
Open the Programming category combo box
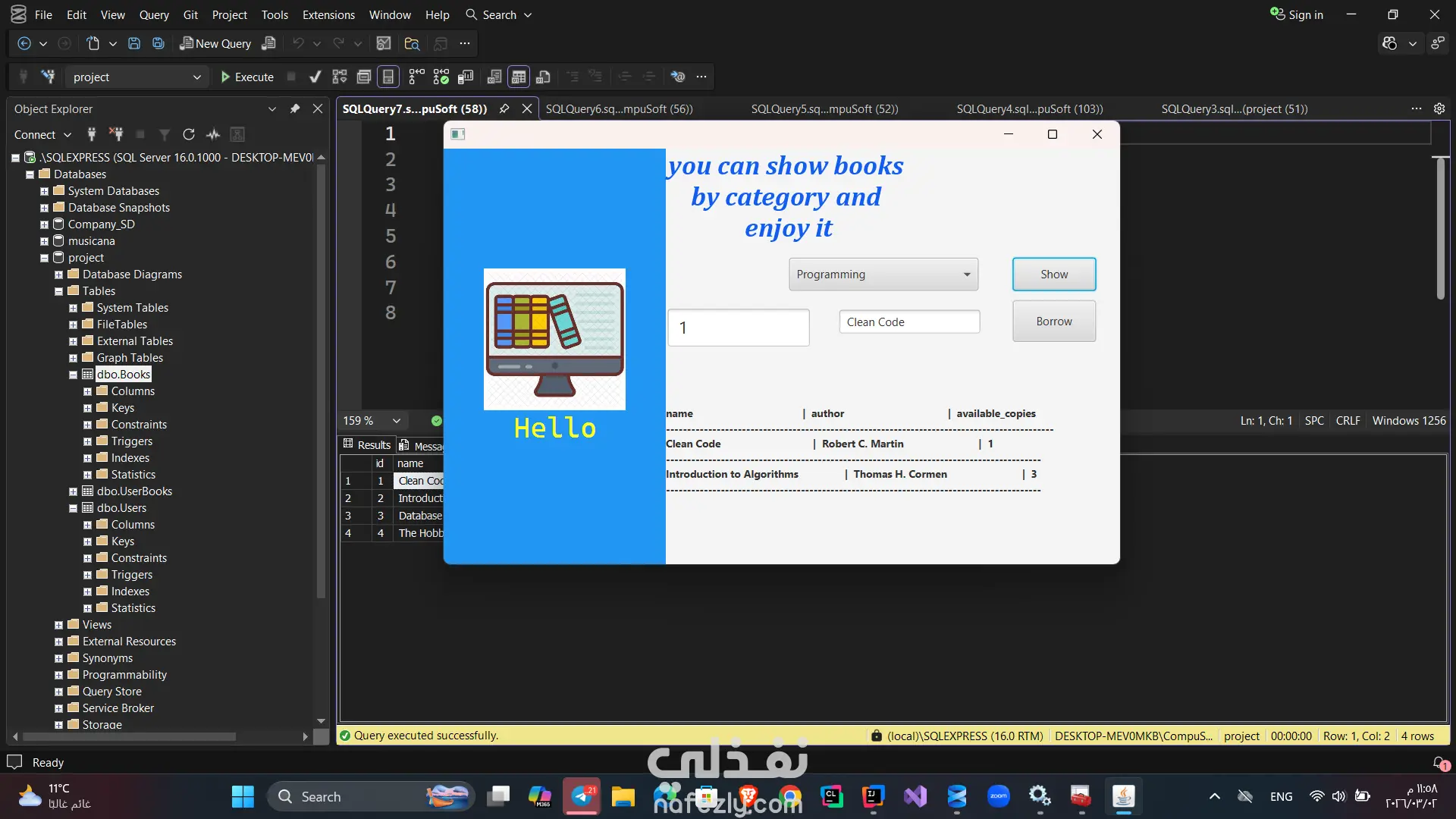[x=883, y=275]
